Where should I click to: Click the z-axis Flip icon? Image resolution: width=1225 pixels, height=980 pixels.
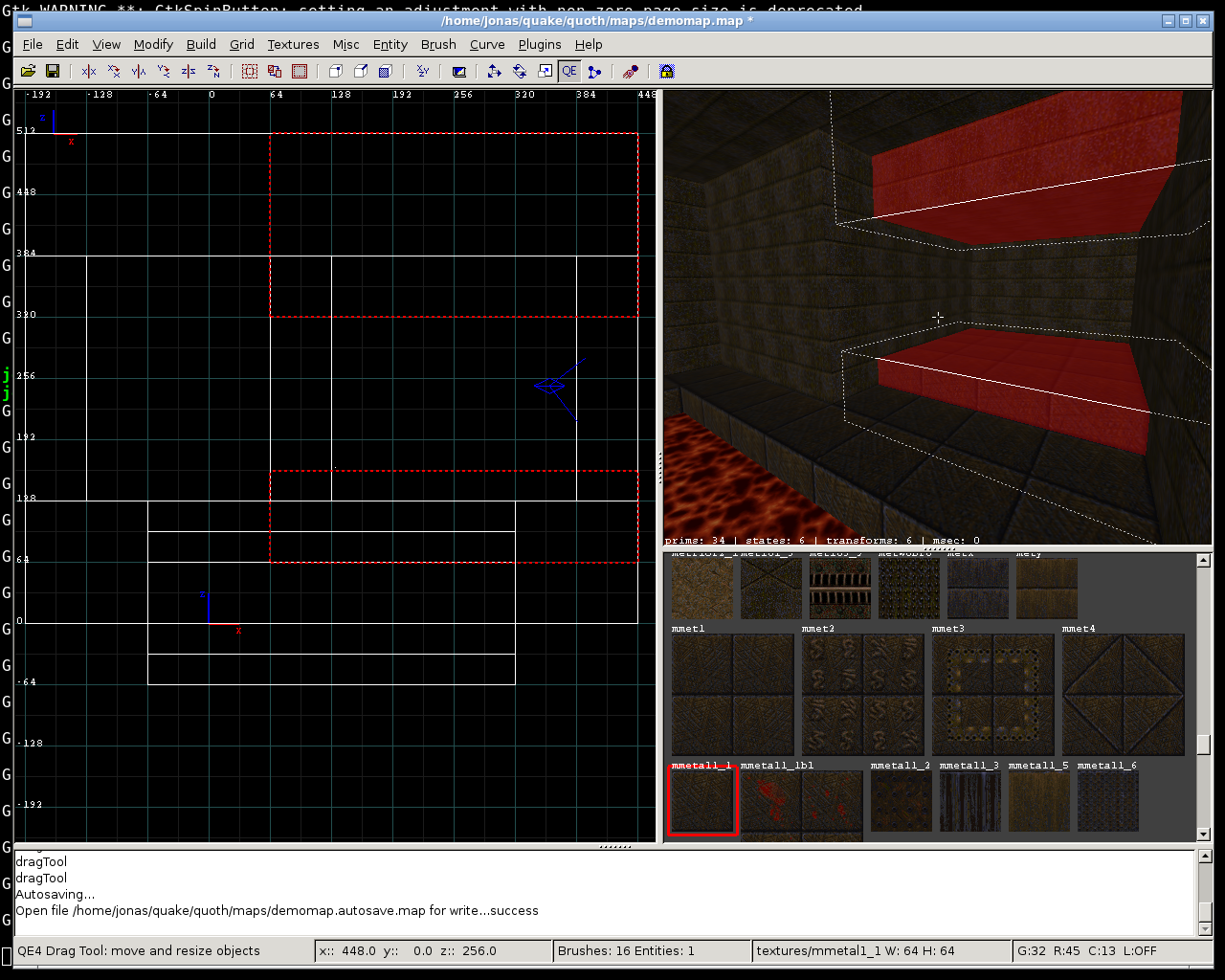189,71
